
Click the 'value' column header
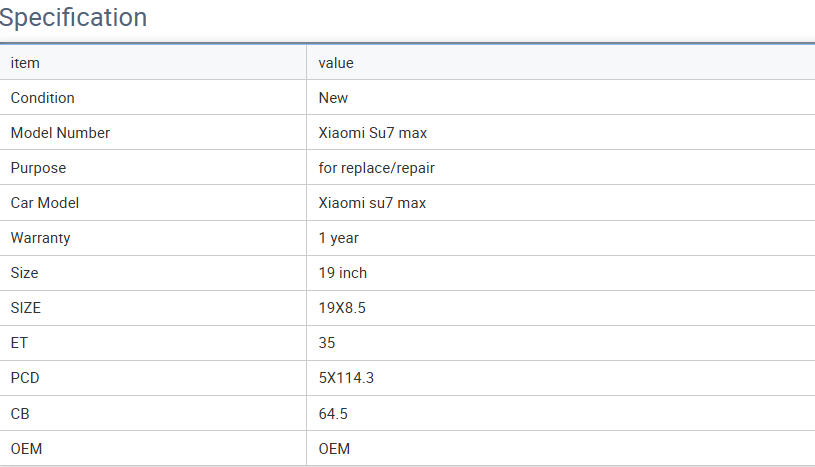(336, 63)
